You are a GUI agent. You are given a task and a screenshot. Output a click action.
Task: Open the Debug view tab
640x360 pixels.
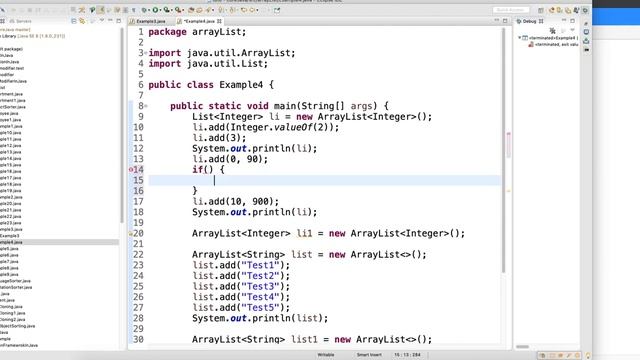pyautogui.click(x=530, y=21)
